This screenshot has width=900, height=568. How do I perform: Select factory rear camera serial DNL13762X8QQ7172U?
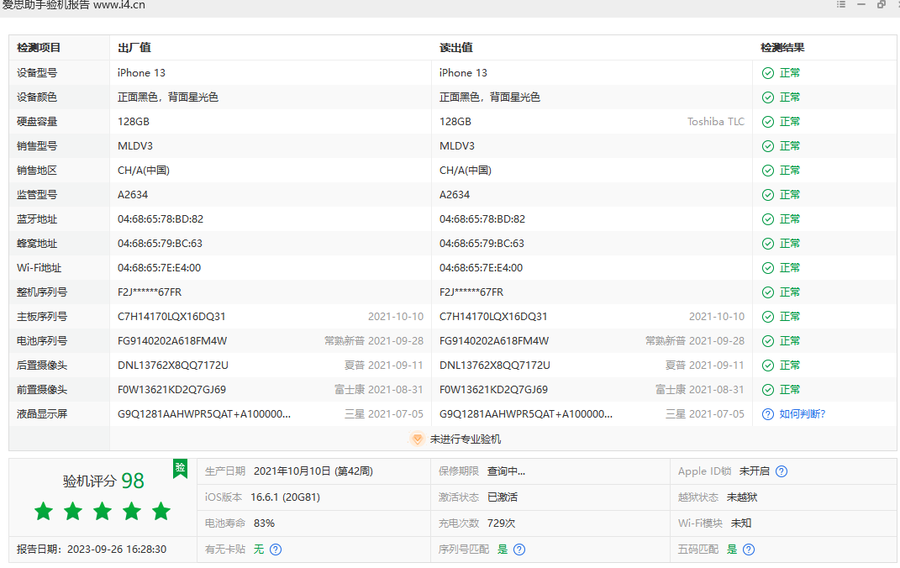(x=173, y=365)
